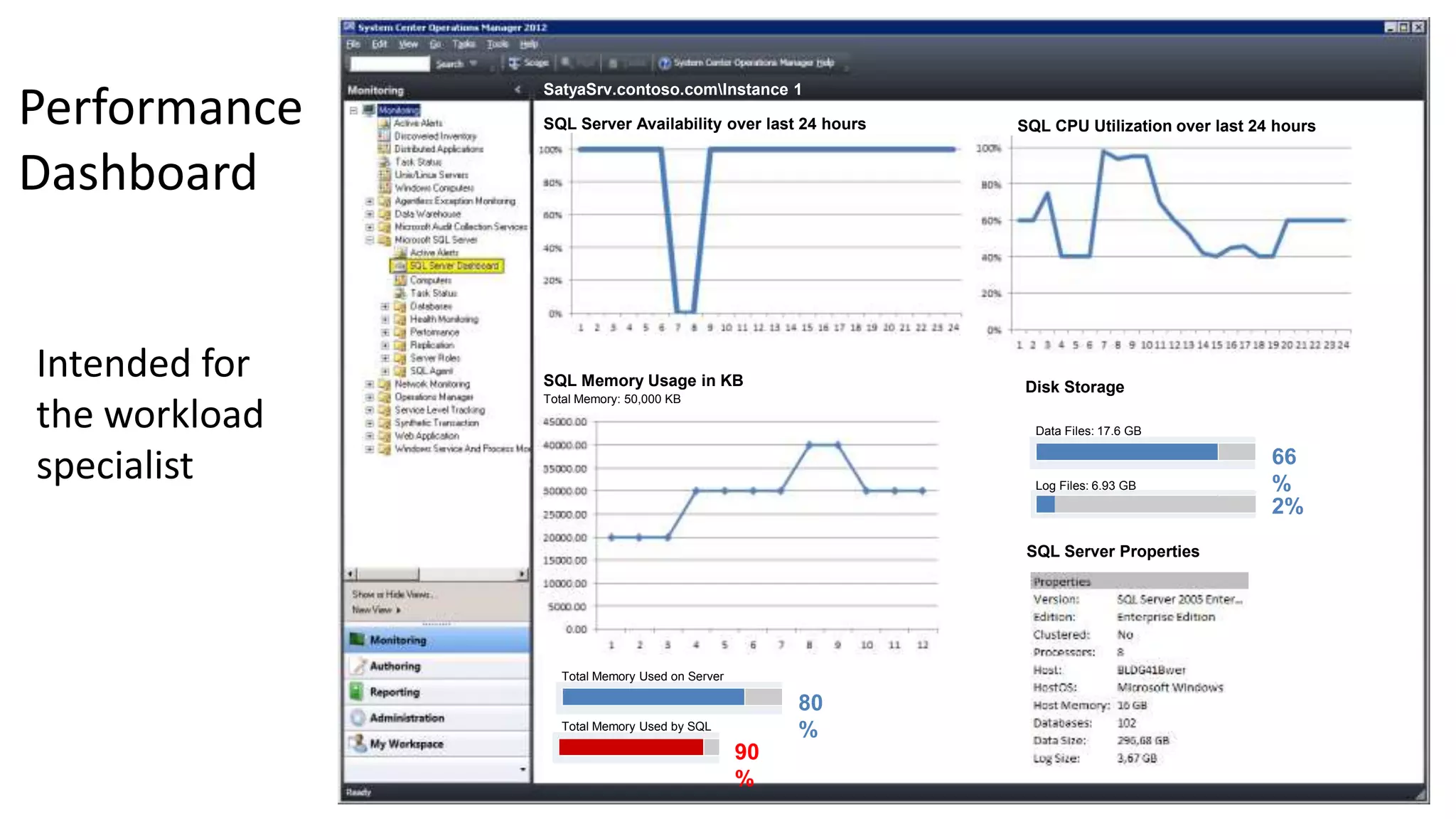Click the Windows Computers view icon
The width and height of the screenshot is (1456, 819).
click(385, 188)
